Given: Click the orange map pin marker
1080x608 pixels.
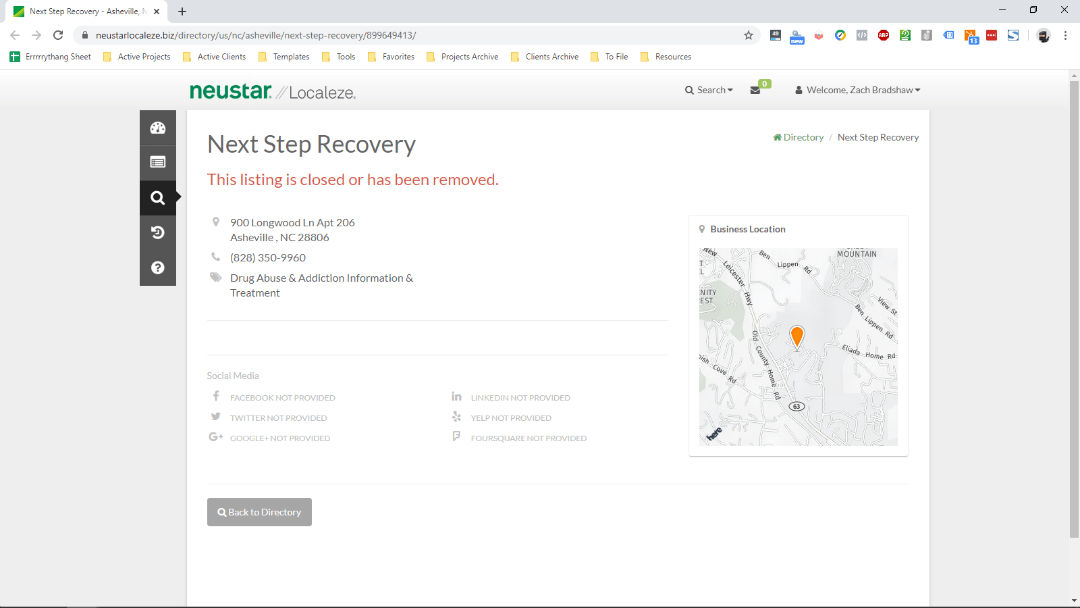Looking at the screenshot, I should click(x=797, y=337).
